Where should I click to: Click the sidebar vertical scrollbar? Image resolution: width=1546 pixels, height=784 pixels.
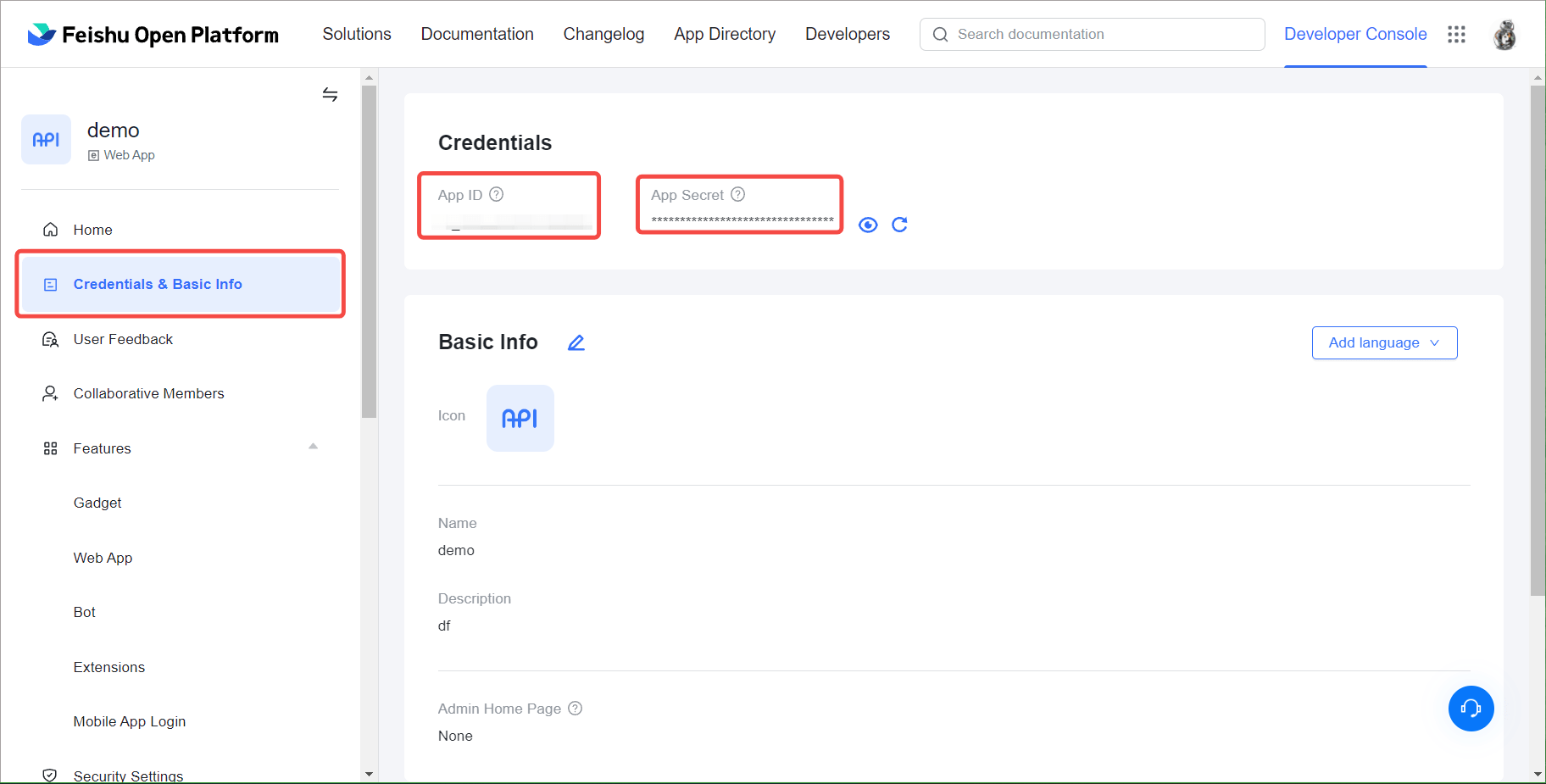[x=369, y=254]
